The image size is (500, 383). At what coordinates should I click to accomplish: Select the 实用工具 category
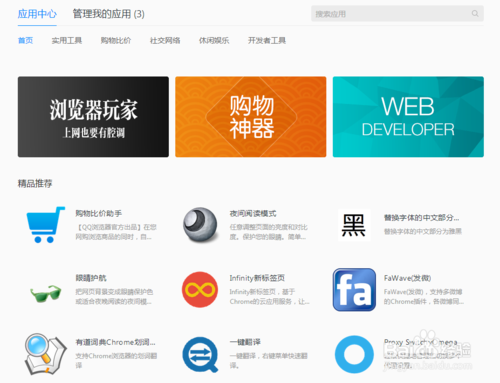click(x=67, y=41)
